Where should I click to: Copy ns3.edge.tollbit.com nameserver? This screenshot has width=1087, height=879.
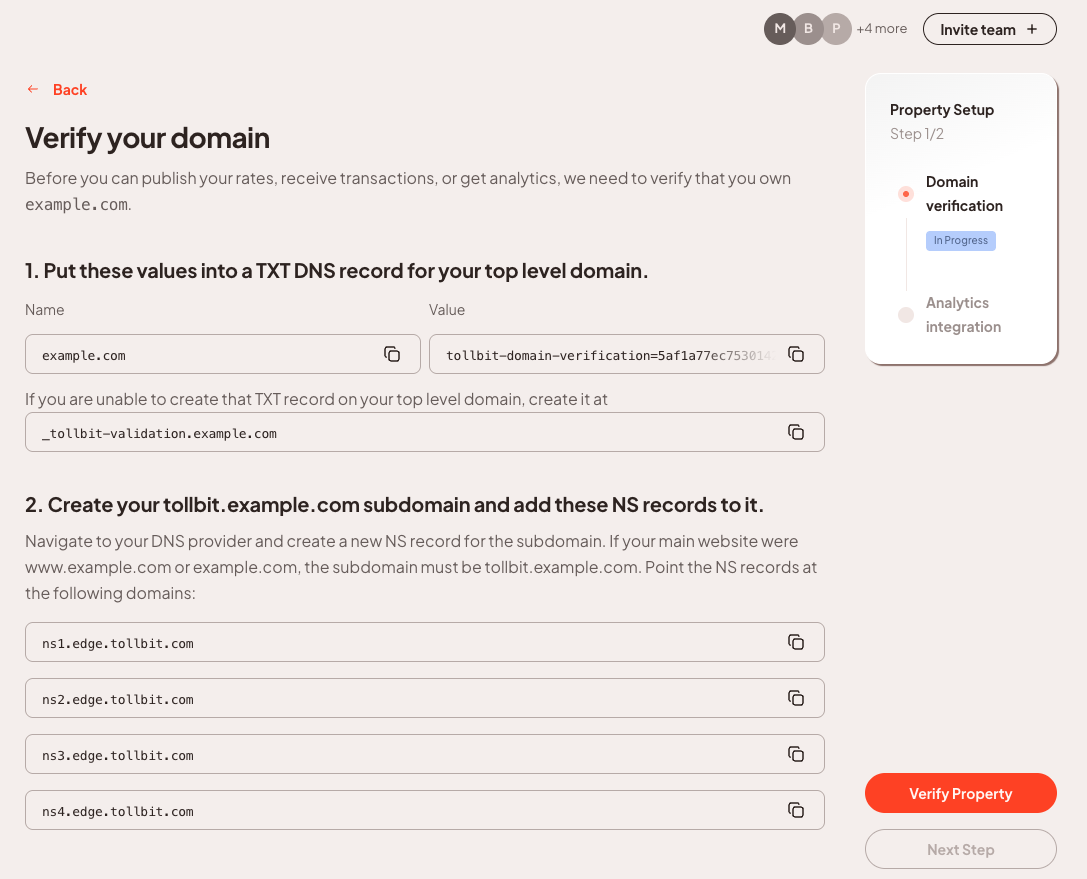coord(796,754)
